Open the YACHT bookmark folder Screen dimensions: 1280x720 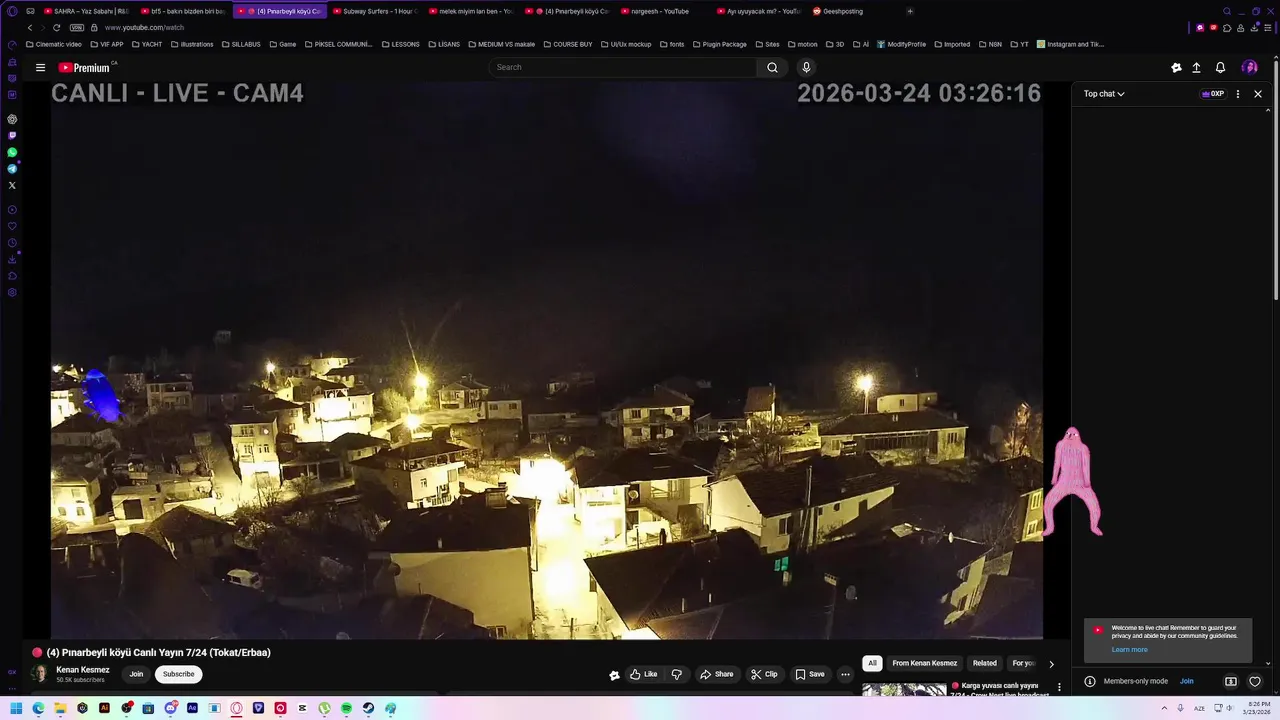[x=147, y=44]
